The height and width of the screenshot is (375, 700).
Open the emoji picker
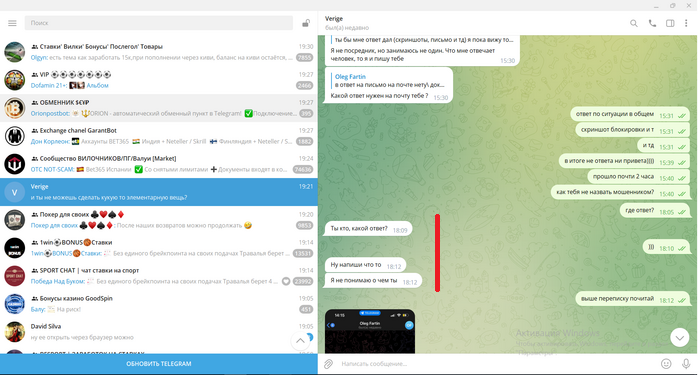[666, 364]
